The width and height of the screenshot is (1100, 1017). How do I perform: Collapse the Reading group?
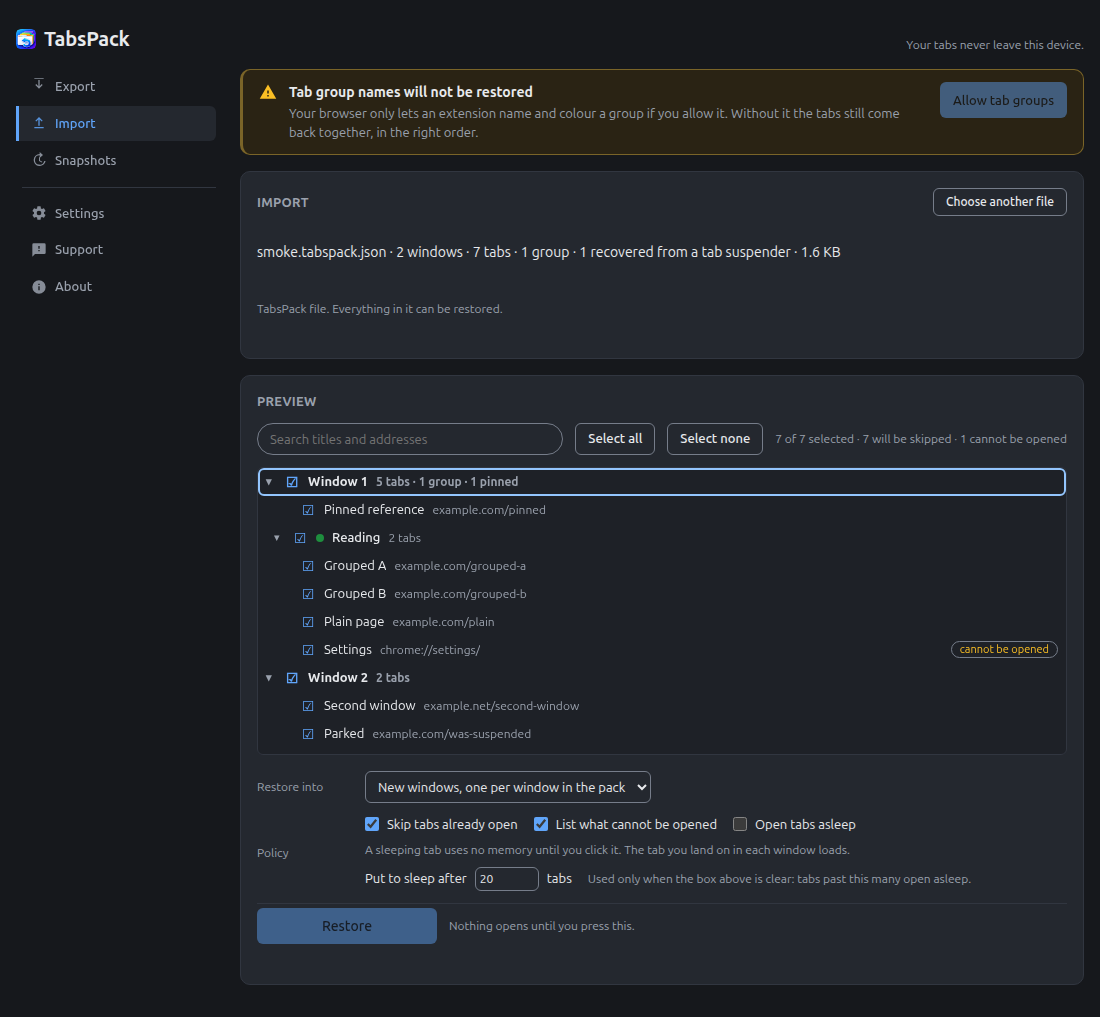point(277,538)
